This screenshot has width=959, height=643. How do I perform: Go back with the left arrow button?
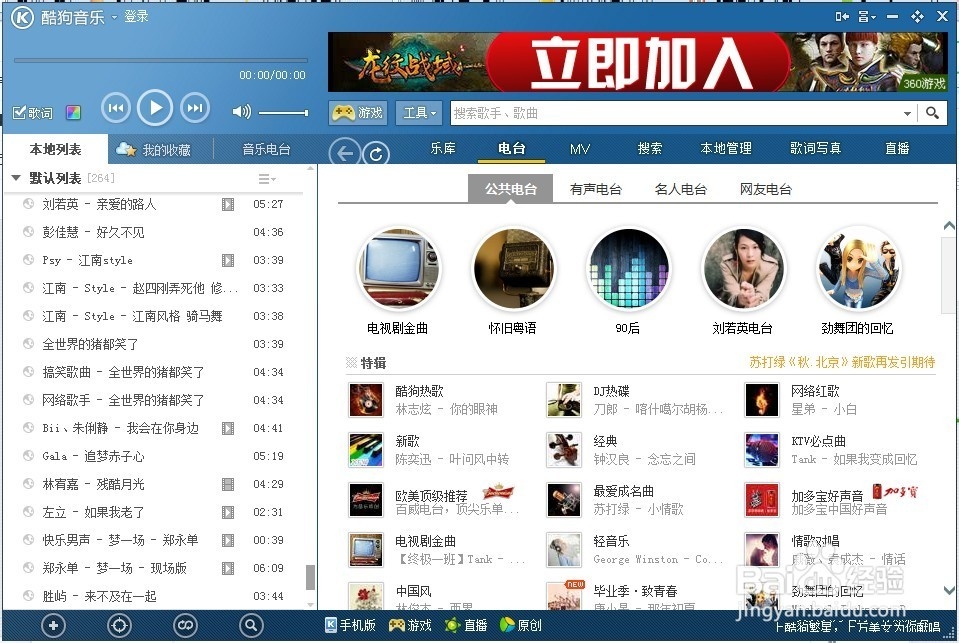pos(345,153)
